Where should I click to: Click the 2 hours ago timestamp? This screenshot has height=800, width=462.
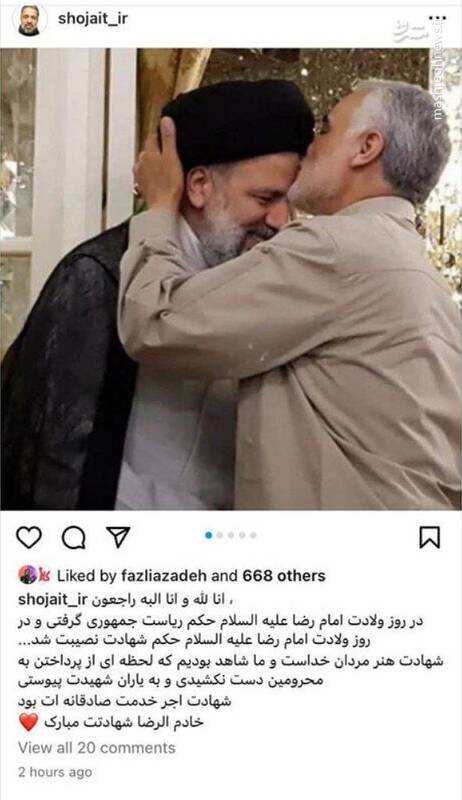pyautogui.click(x=55, y=772)
